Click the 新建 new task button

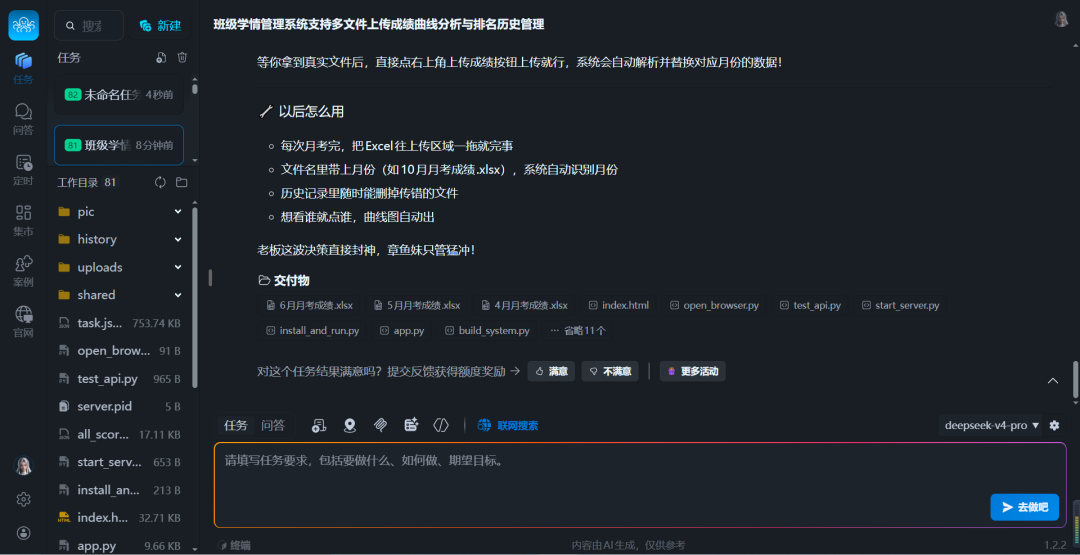click(x=160, y=25)
